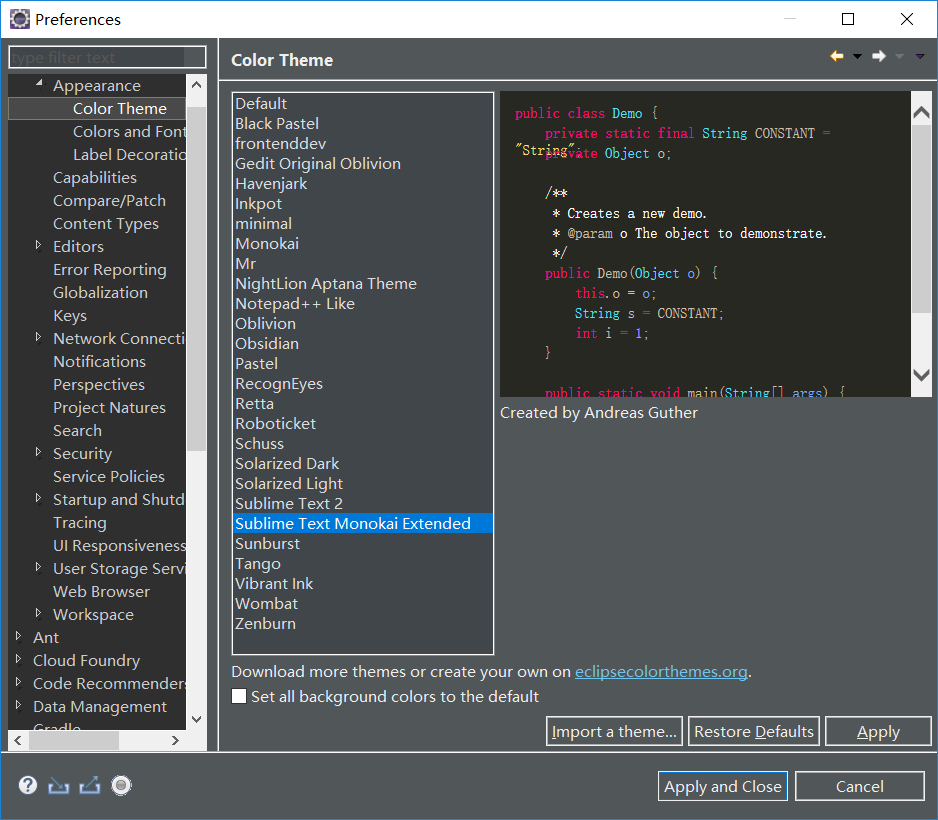Expand the Network Connections node

pyautogui.click(x=38, y=337)
